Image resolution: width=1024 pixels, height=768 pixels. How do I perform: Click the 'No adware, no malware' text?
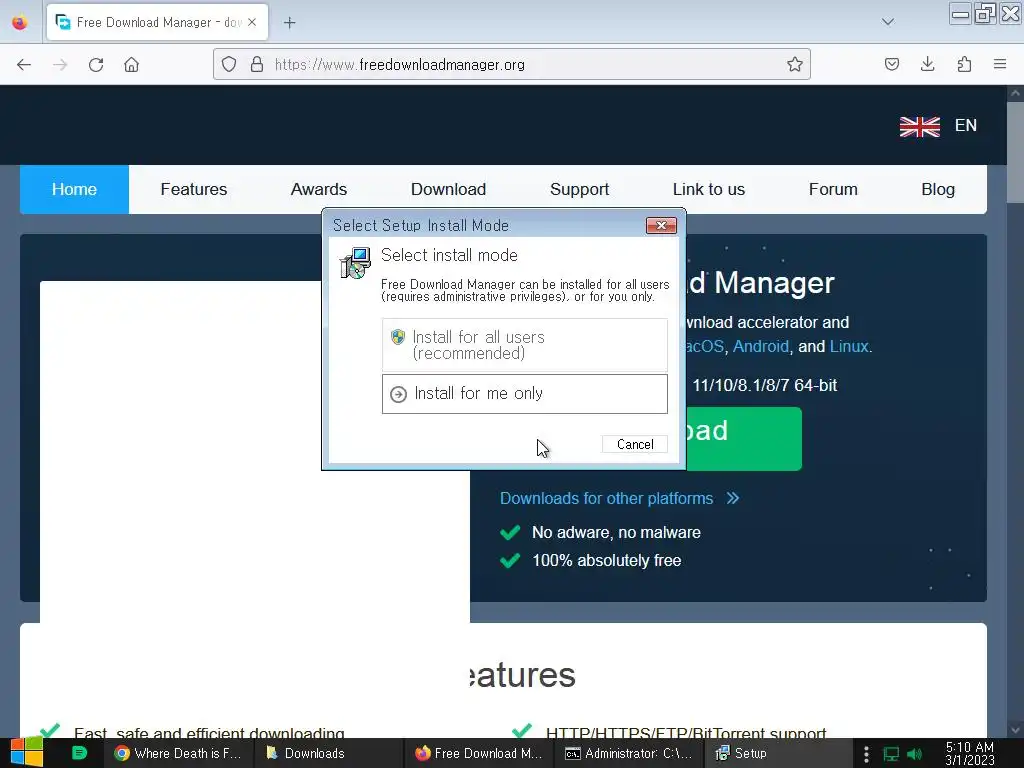(616, 532)
